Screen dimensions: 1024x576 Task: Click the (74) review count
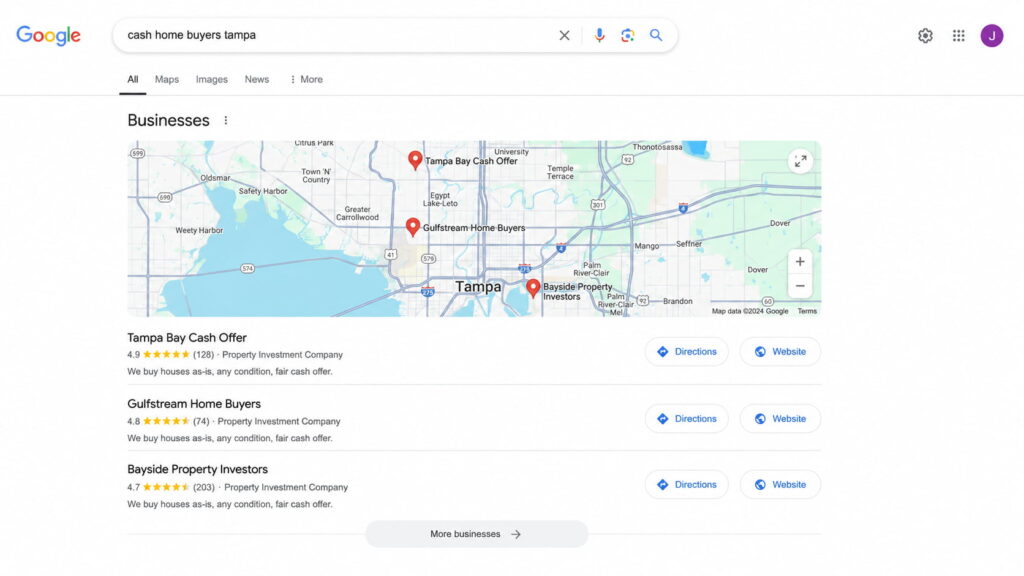pyautogui.click(x=201, y=421)
